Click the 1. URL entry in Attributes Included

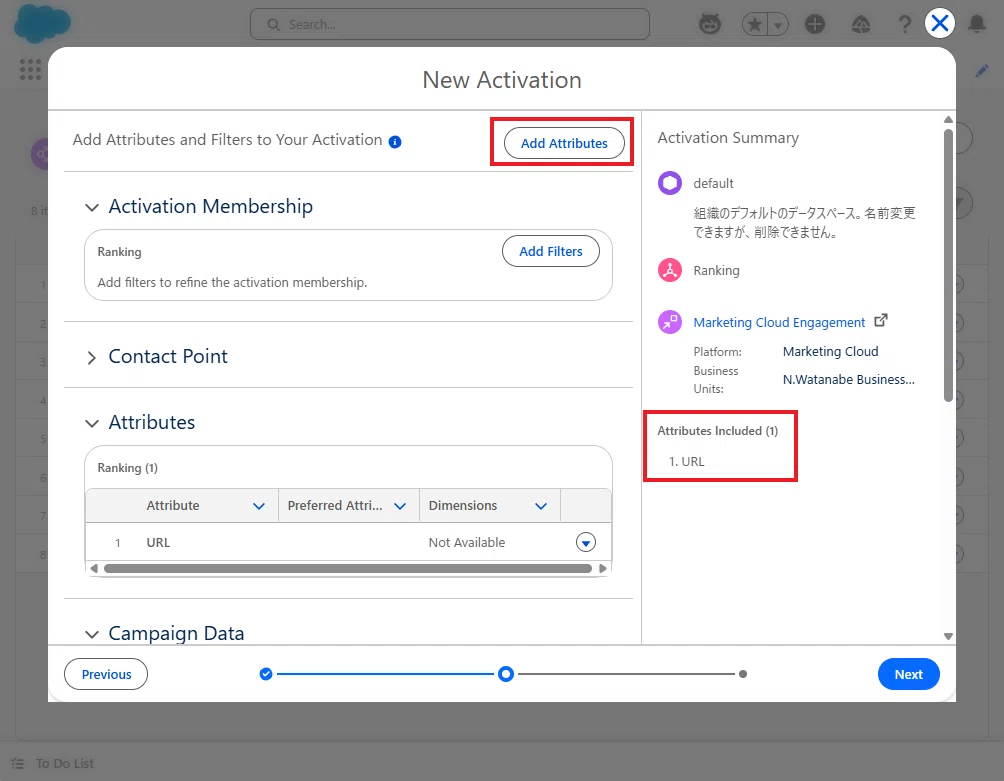[x=686, y=462]
